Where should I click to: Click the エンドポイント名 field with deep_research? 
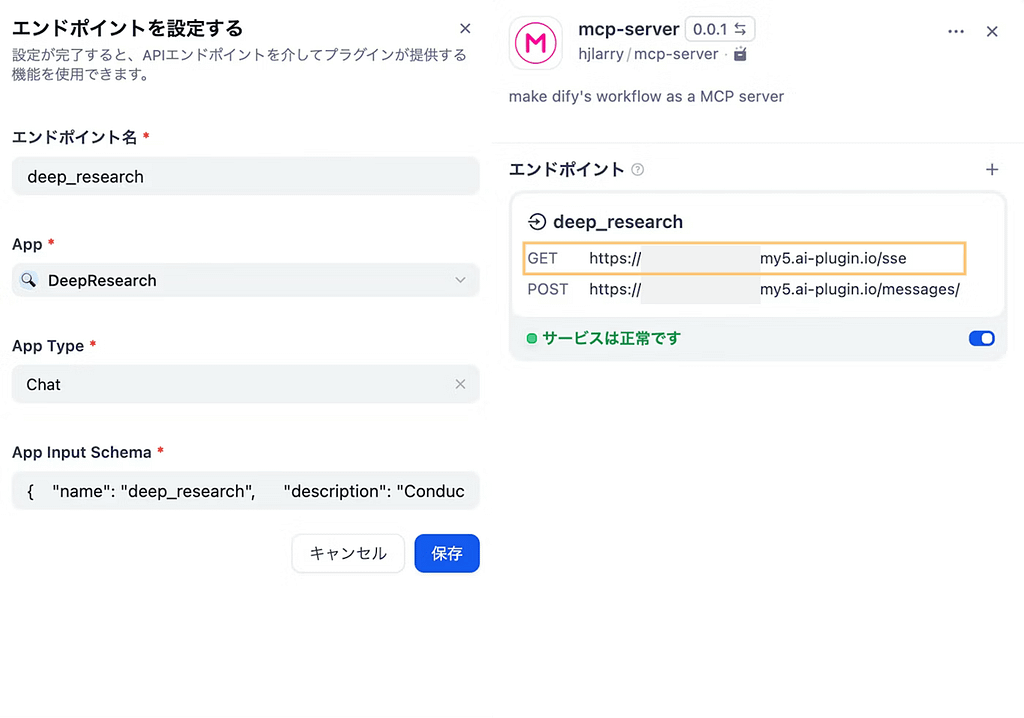tap(245, 177)
